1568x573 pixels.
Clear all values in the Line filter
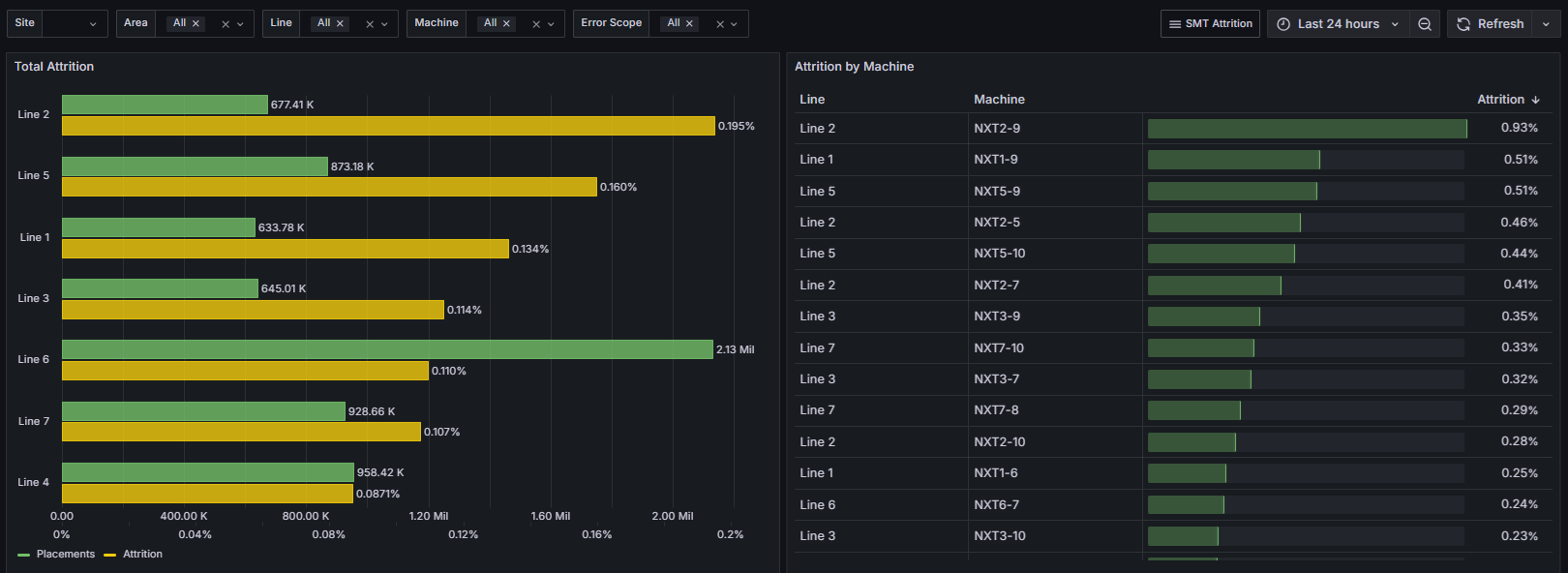pyautogui.click(x=370, y=24)
